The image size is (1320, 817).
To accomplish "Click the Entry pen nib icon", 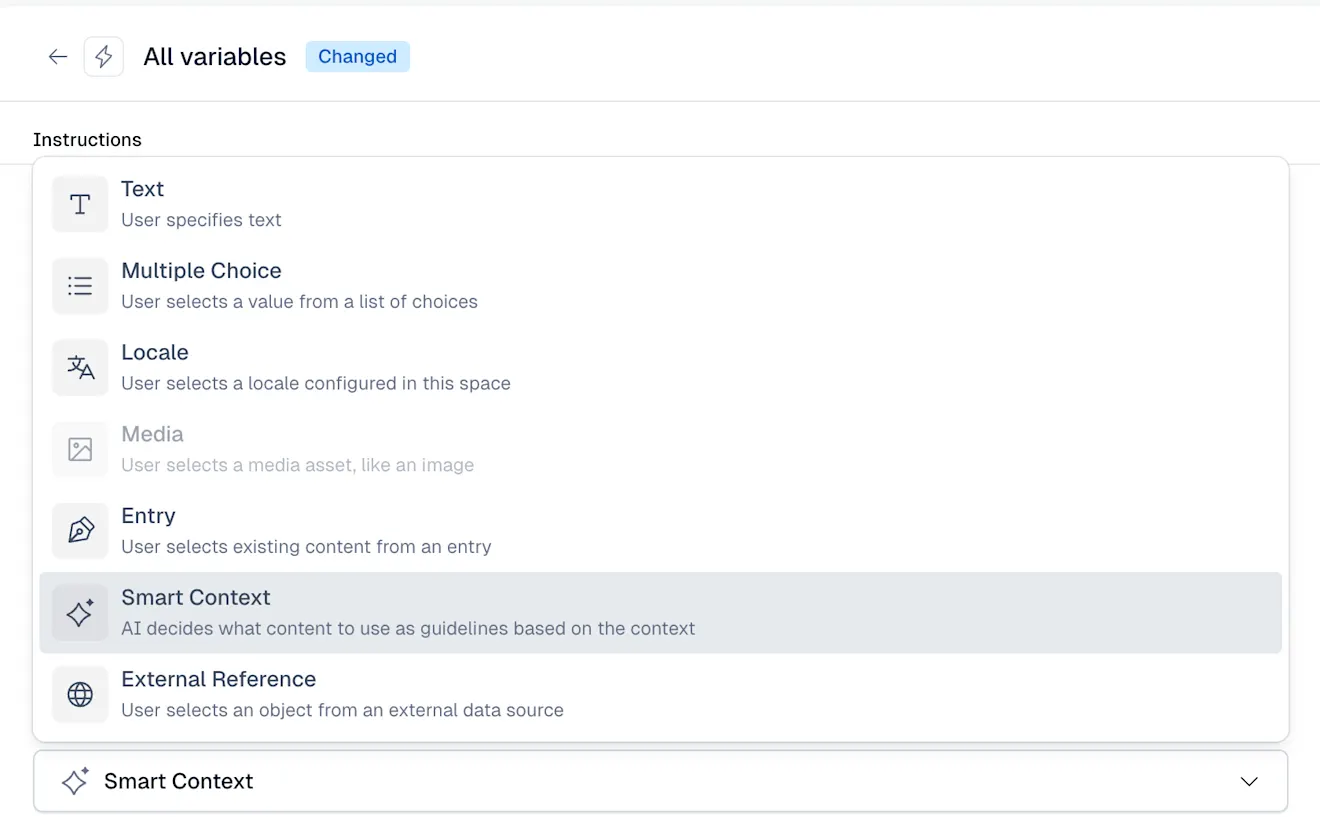I will coord(80,531).
